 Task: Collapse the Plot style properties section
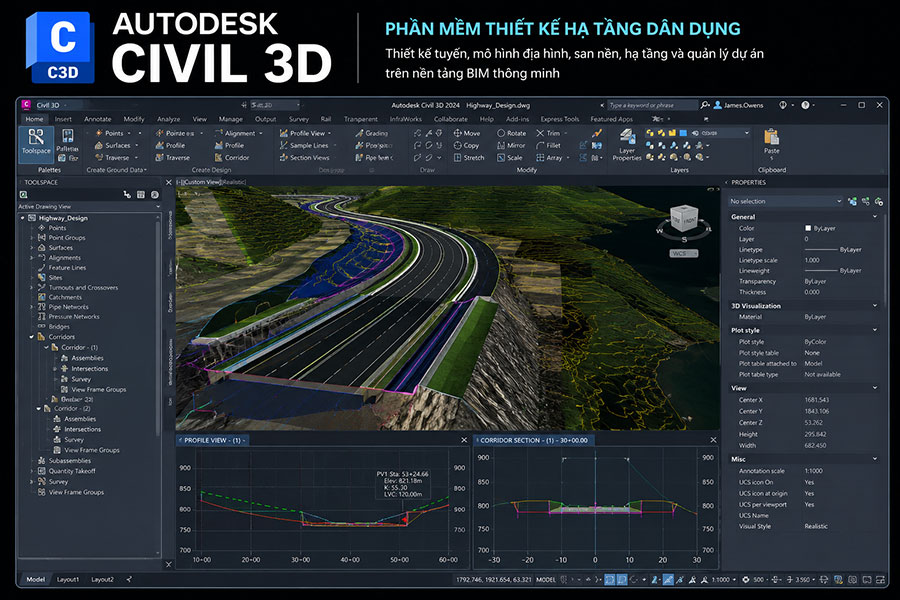click(875, 330)
